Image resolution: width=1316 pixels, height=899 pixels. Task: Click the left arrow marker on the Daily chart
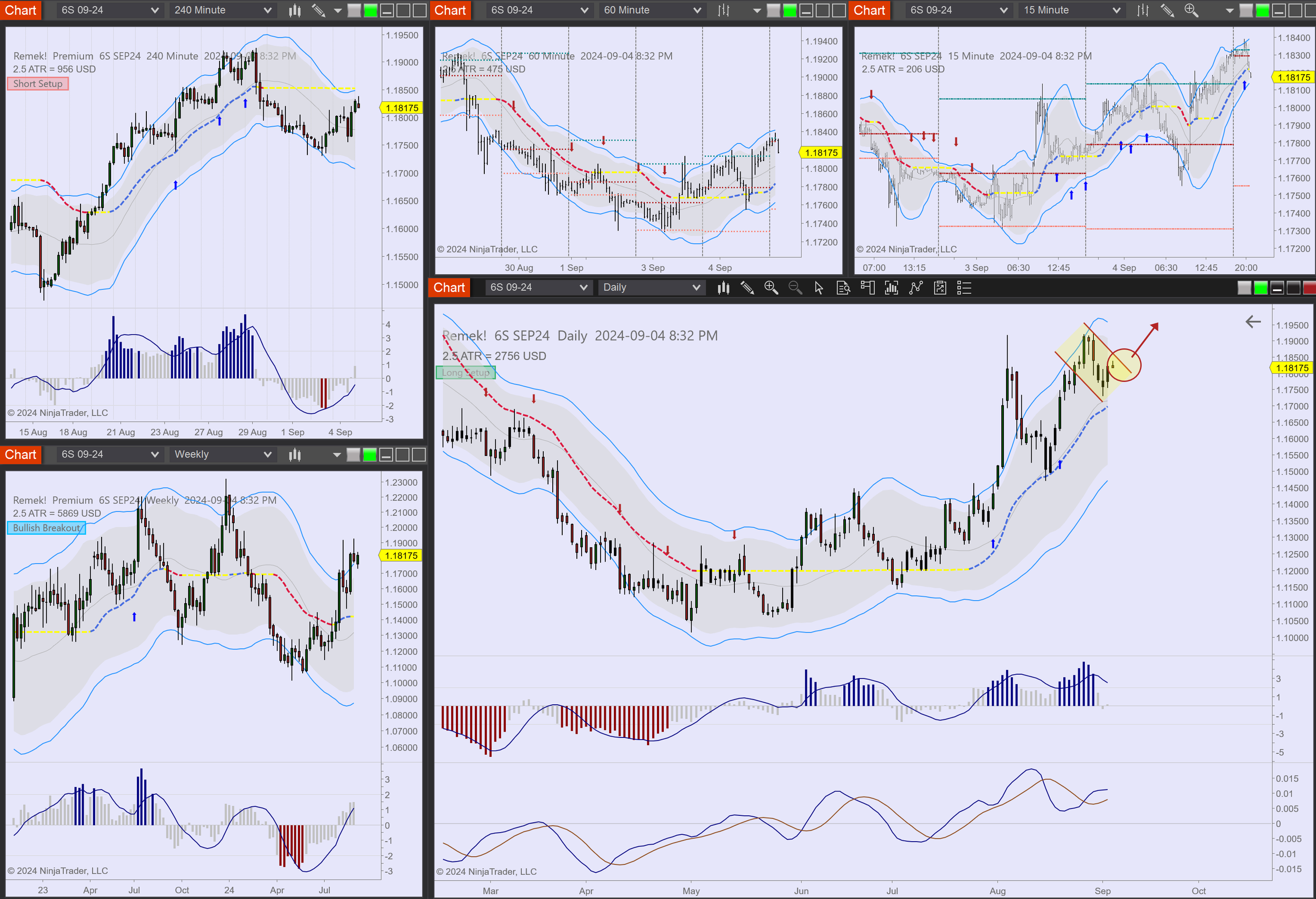tap(1253, 322)
